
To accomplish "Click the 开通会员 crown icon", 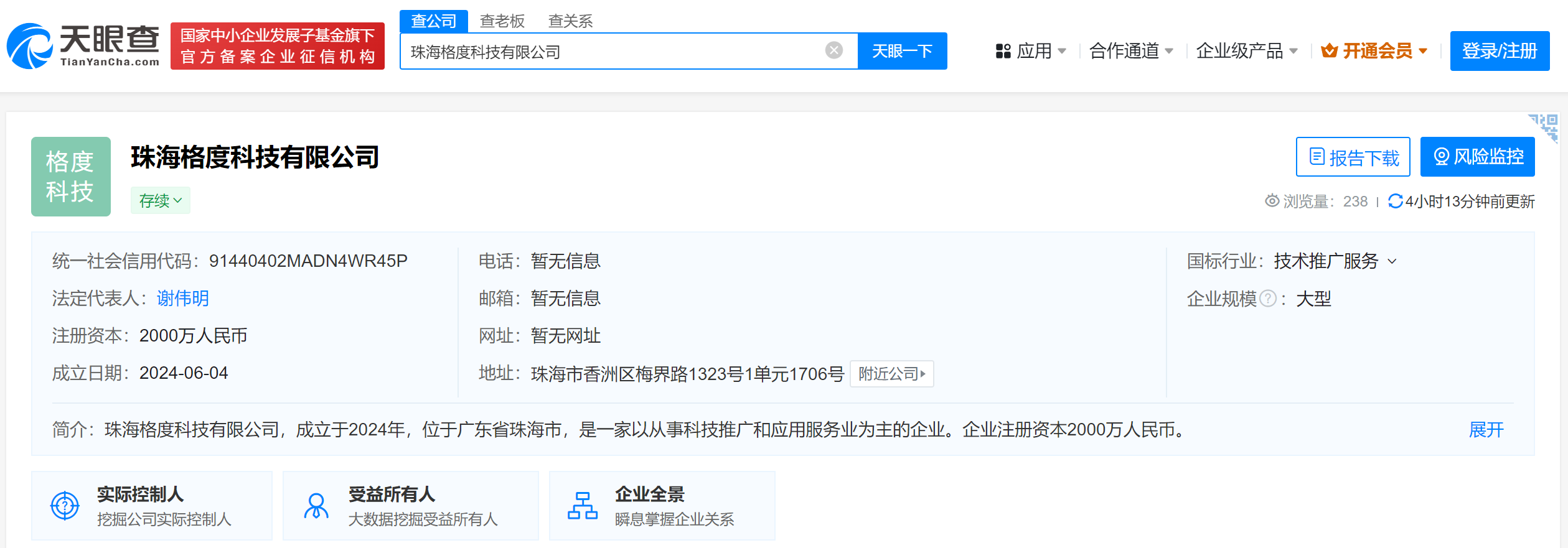I will coord(1329,50).
